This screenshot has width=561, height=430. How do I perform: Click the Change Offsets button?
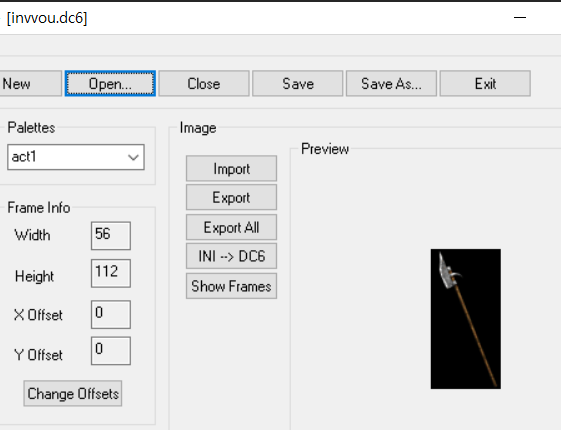[x=73, y=394]
